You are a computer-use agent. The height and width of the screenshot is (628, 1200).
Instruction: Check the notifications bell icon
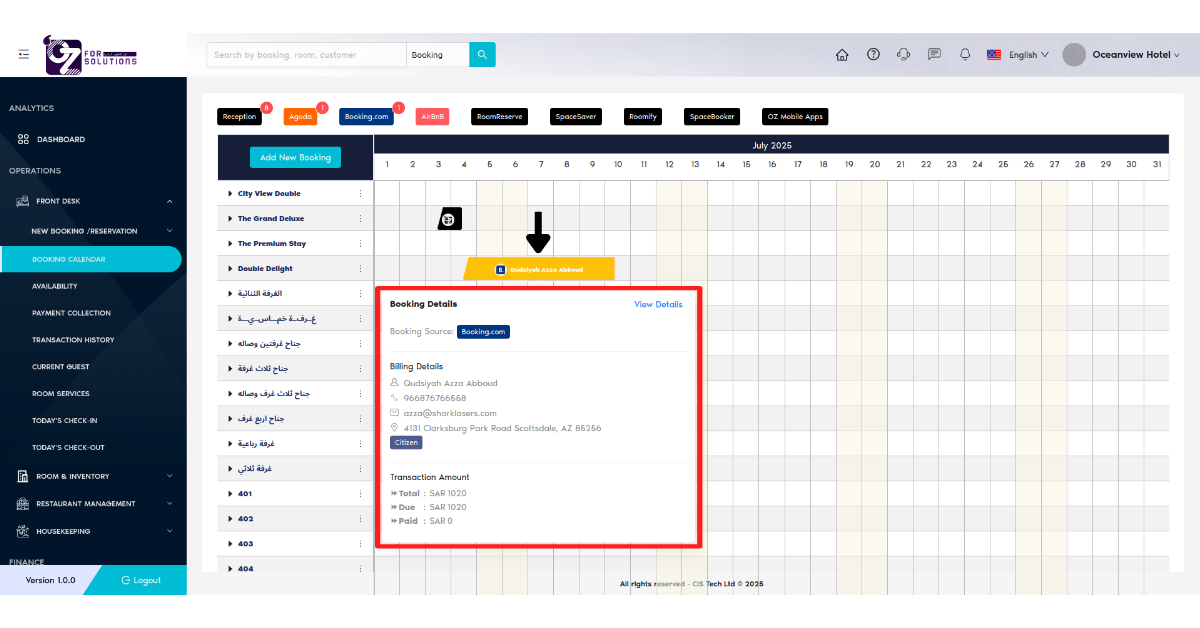pos(964,54)
